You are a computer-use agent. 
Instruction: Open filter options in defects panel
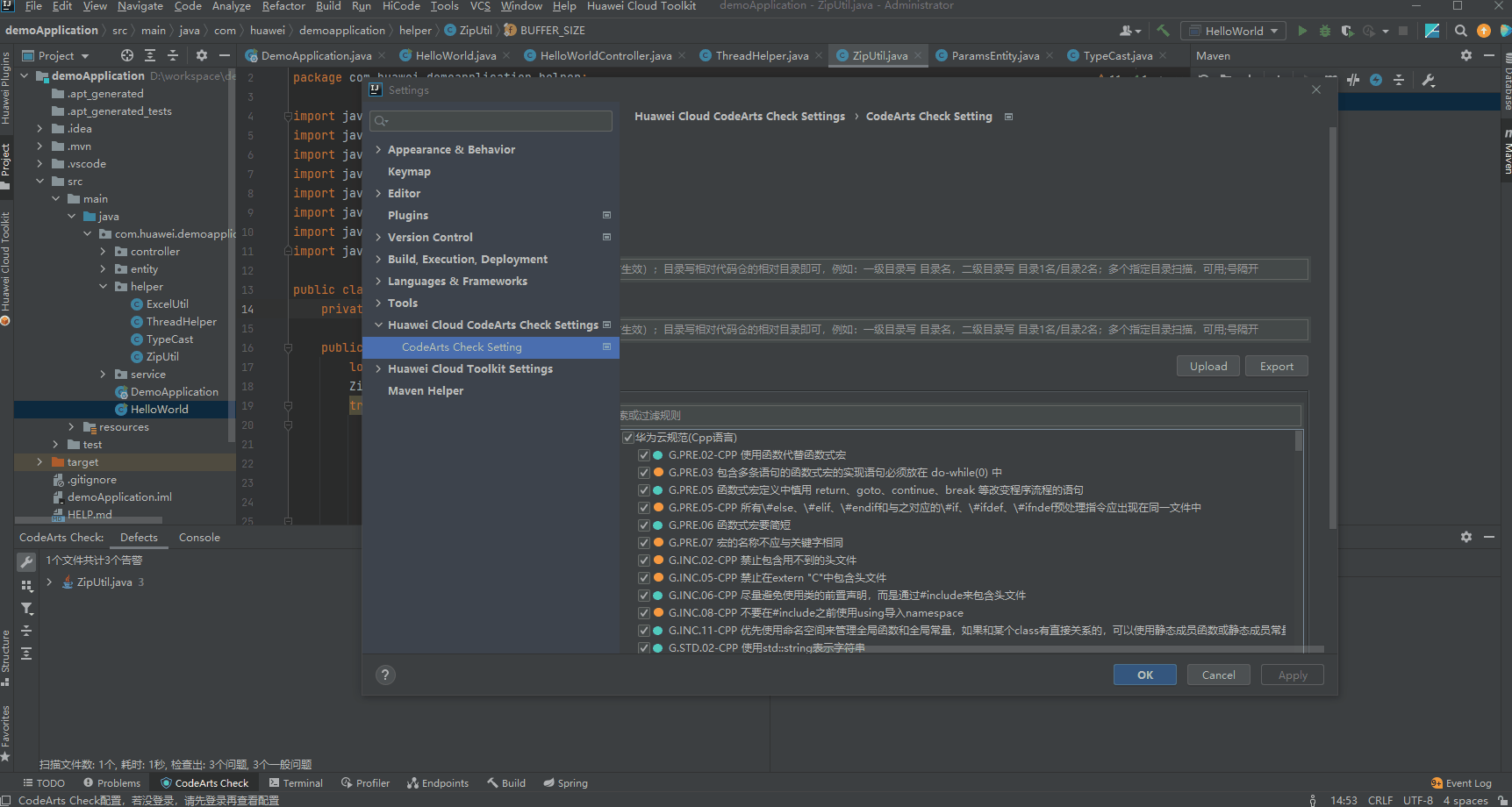click(26, 608)
